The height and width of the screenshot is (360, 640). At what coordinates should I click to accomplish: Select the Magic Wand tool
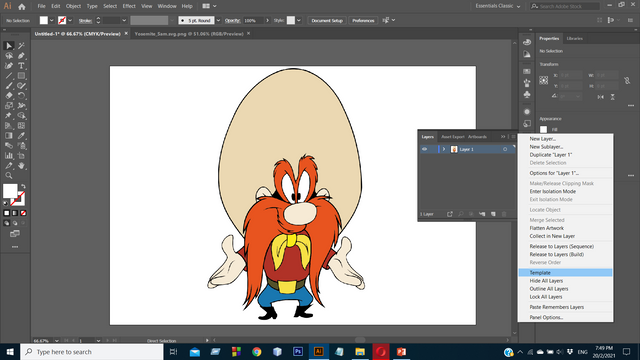[21, 46]
